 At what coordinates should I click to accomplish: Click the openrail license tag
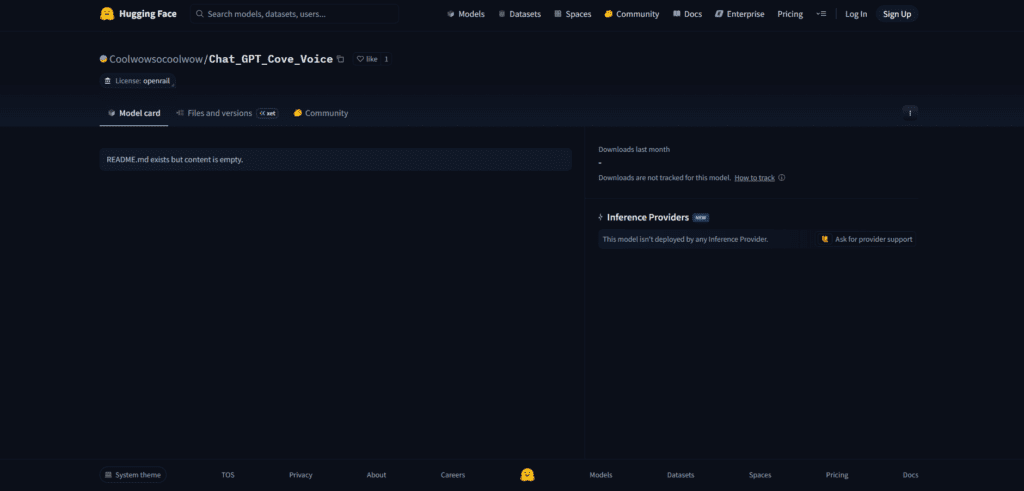(138, 81)
